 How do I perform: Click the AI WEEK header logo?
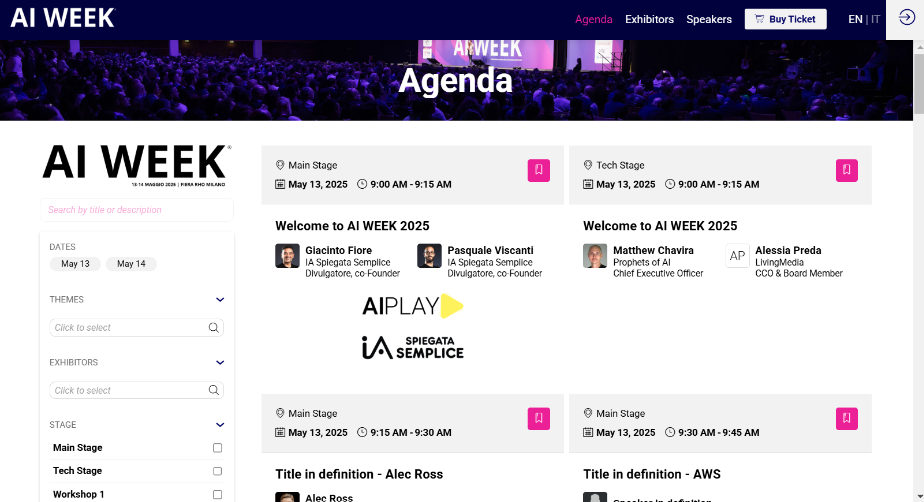point(63,18)
